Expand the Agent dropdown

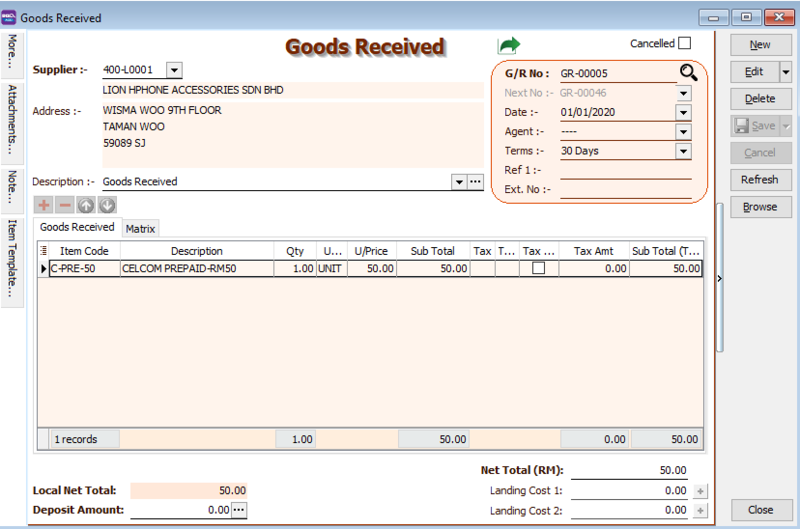click(683, 131)
